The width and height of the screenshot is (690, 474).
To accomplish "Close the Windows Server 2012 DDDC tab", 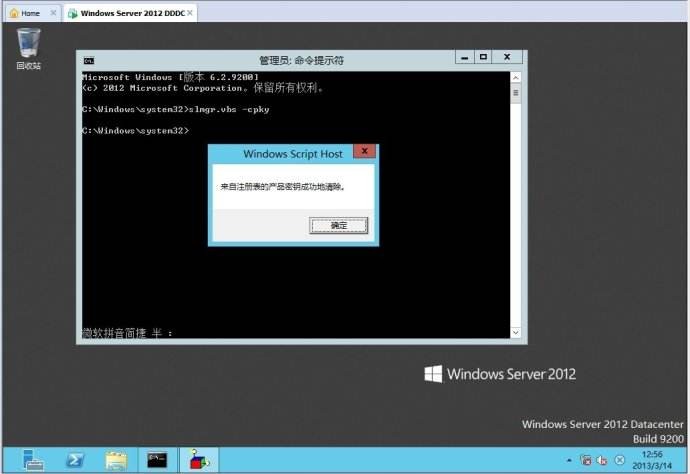I will point(190,13).
